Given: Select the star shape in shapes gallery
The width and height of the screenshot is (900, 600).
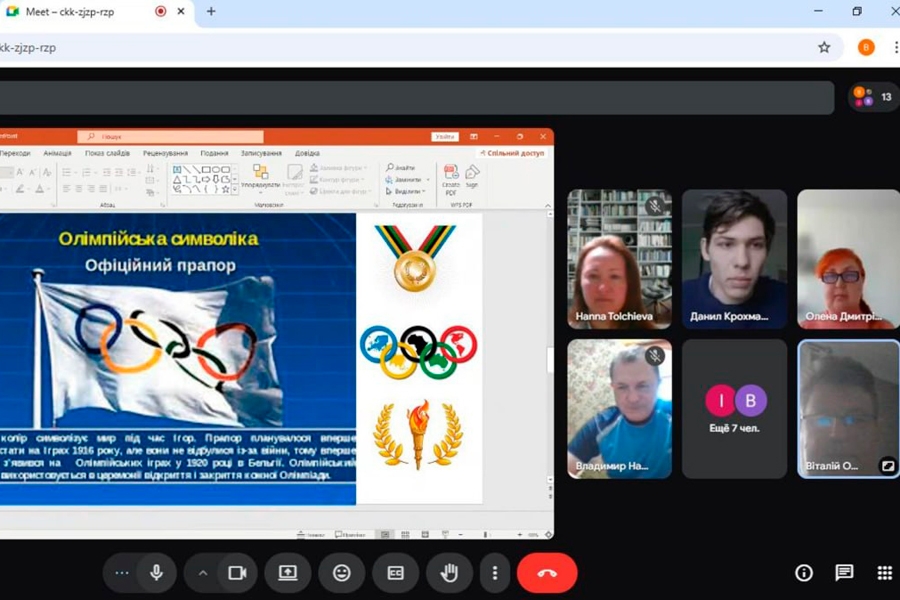Looking at the screenshot, I should [x=226, y=189].
